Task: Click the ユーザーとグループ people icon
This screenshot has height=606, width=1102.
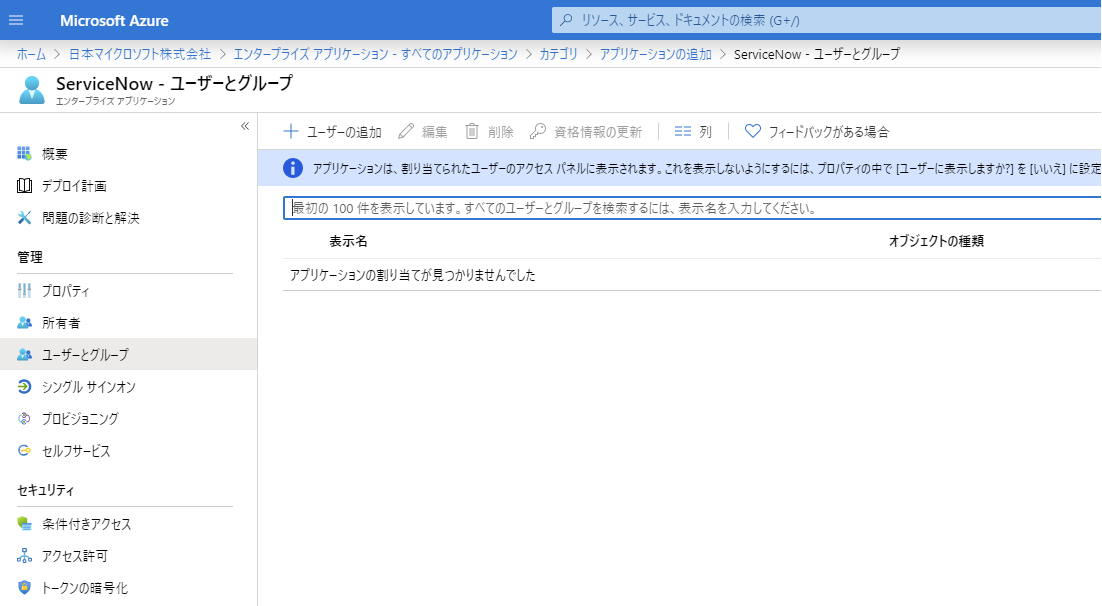Action: (x=25, y=354)
